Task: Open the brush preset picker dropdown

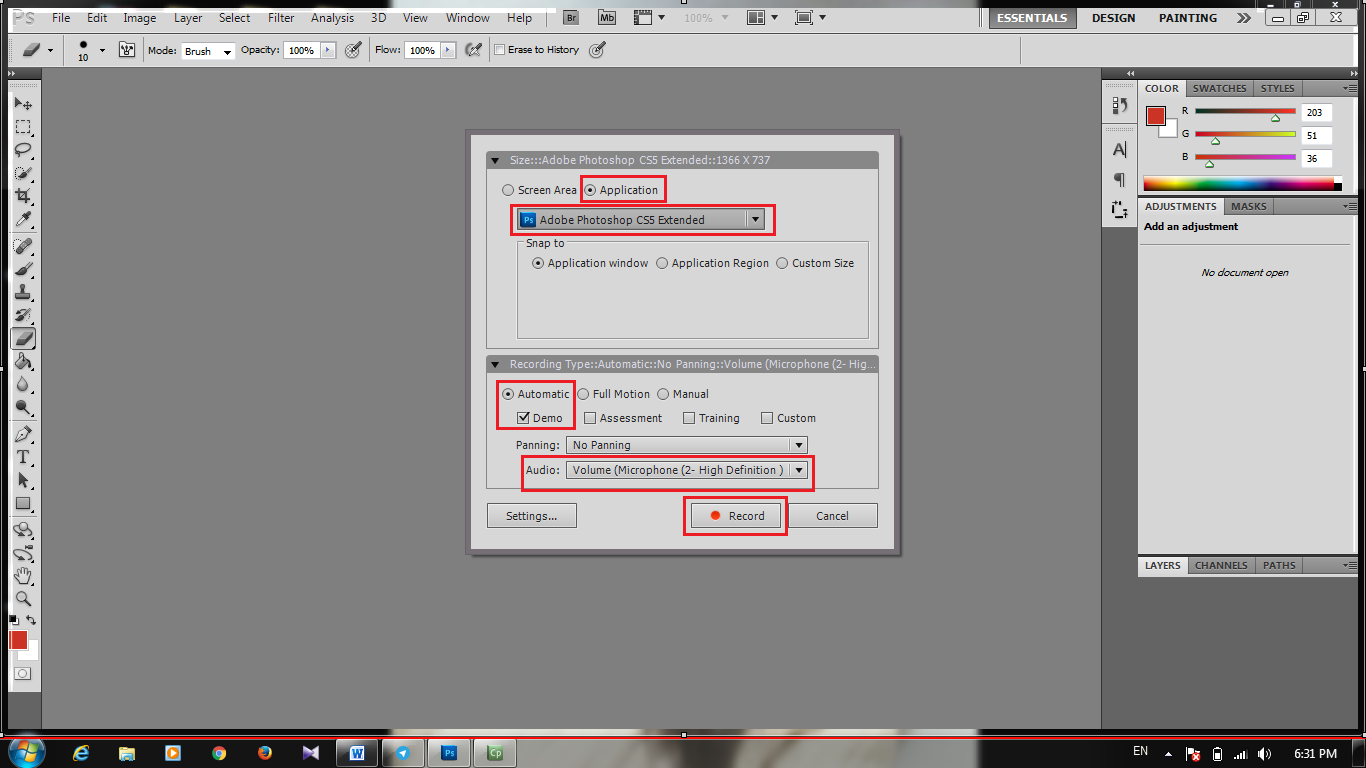Action: click(102, 50)
